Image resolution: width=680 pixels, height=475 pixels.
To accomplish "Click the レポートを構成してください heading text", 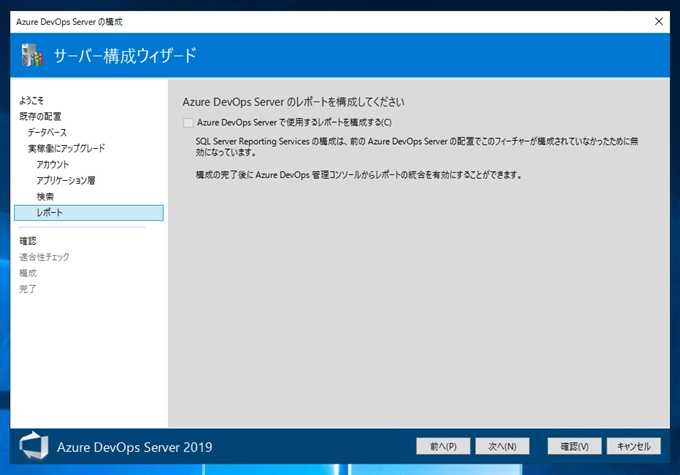I will [293, 102].
